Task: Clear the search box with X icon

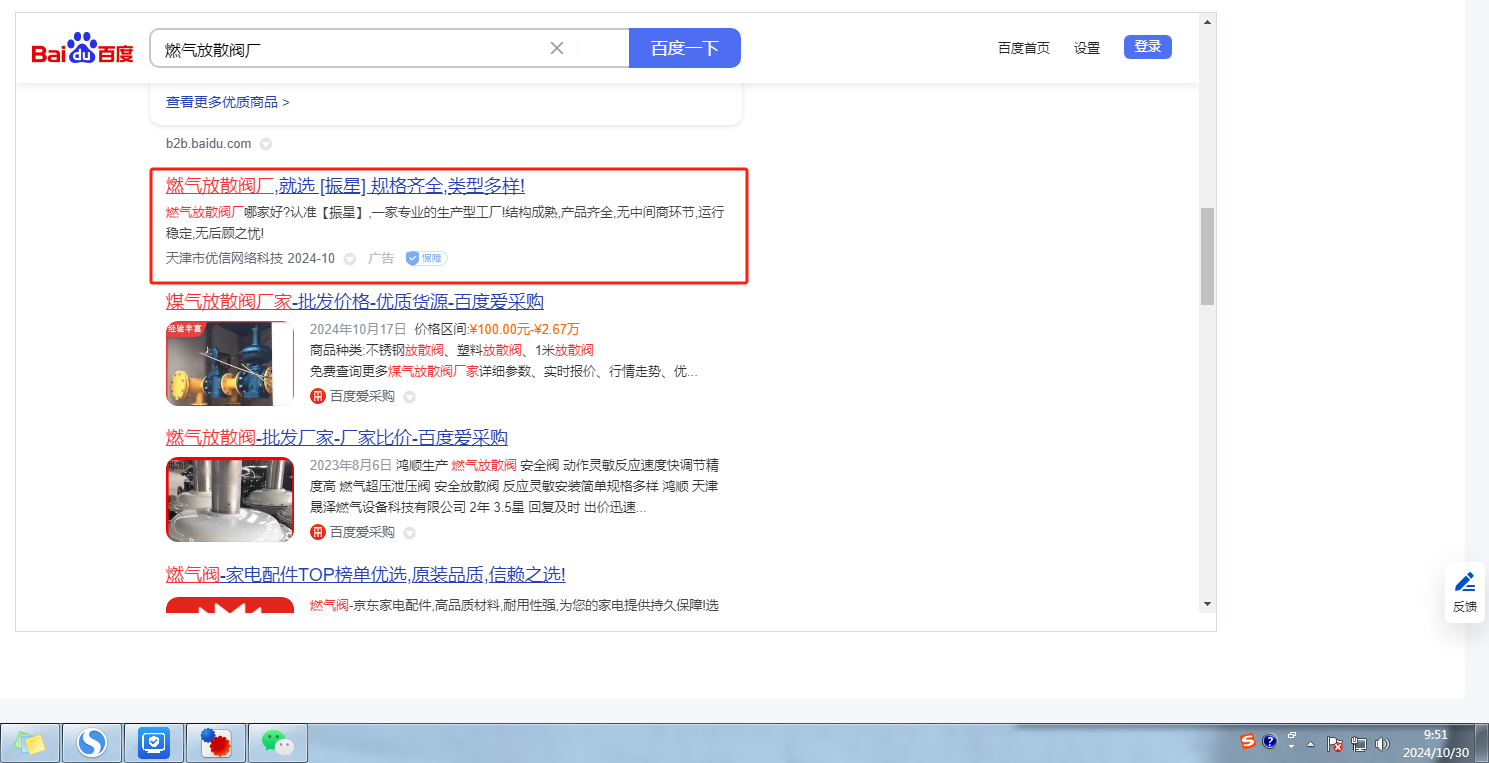Action: click(557, 48)
